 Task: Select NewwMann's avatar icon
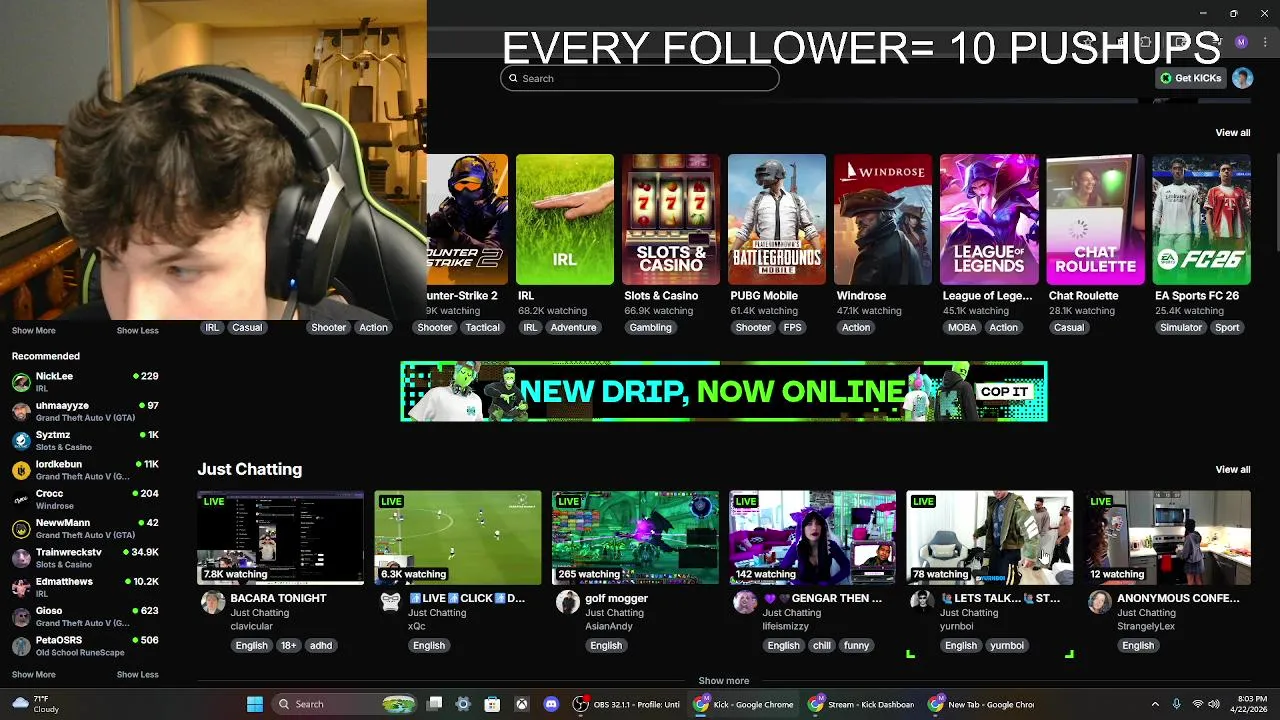[x=21, y=528]
